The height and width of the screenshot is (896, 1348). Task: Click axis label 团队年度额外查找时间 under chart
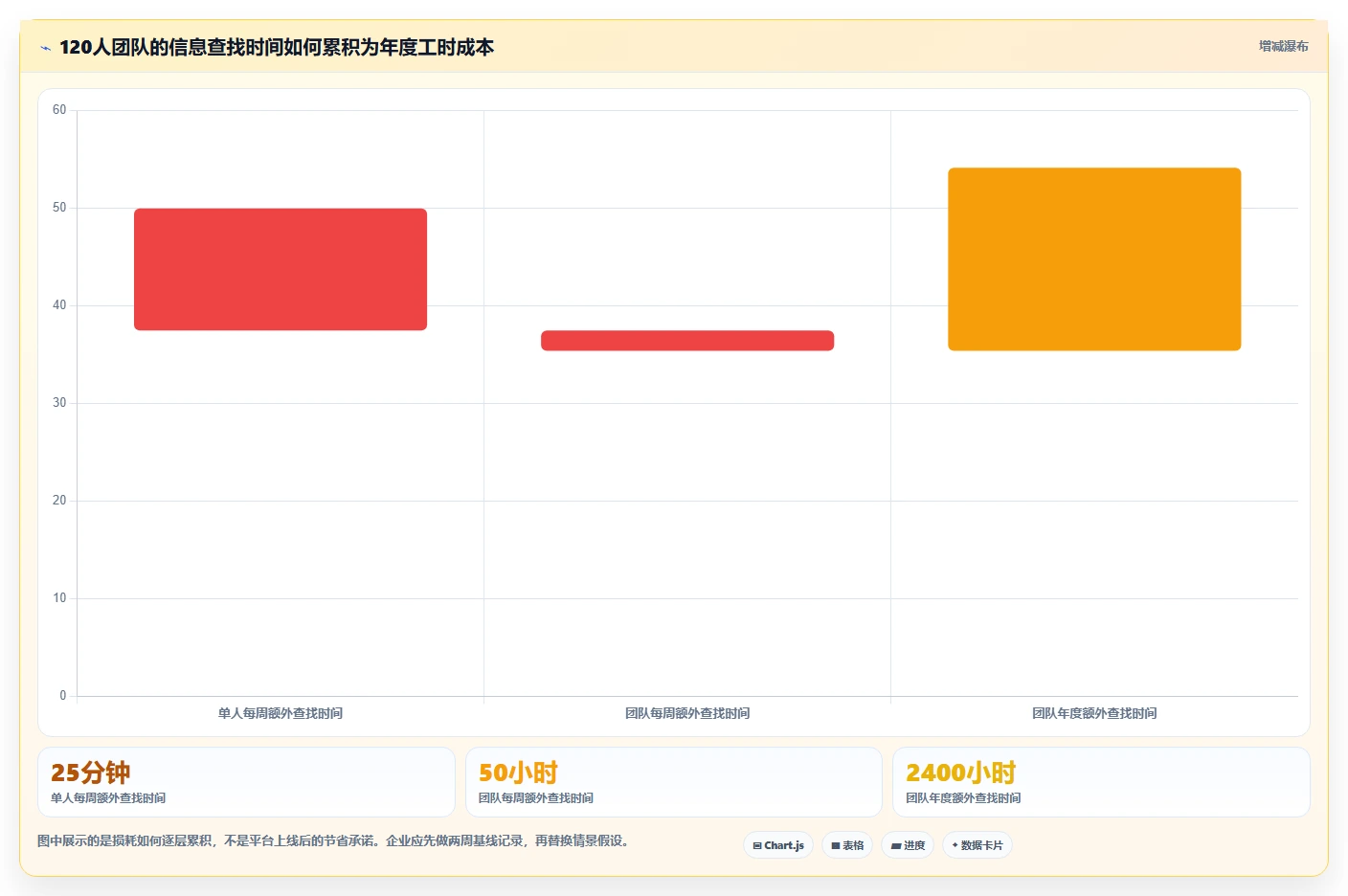point(1094,713)
